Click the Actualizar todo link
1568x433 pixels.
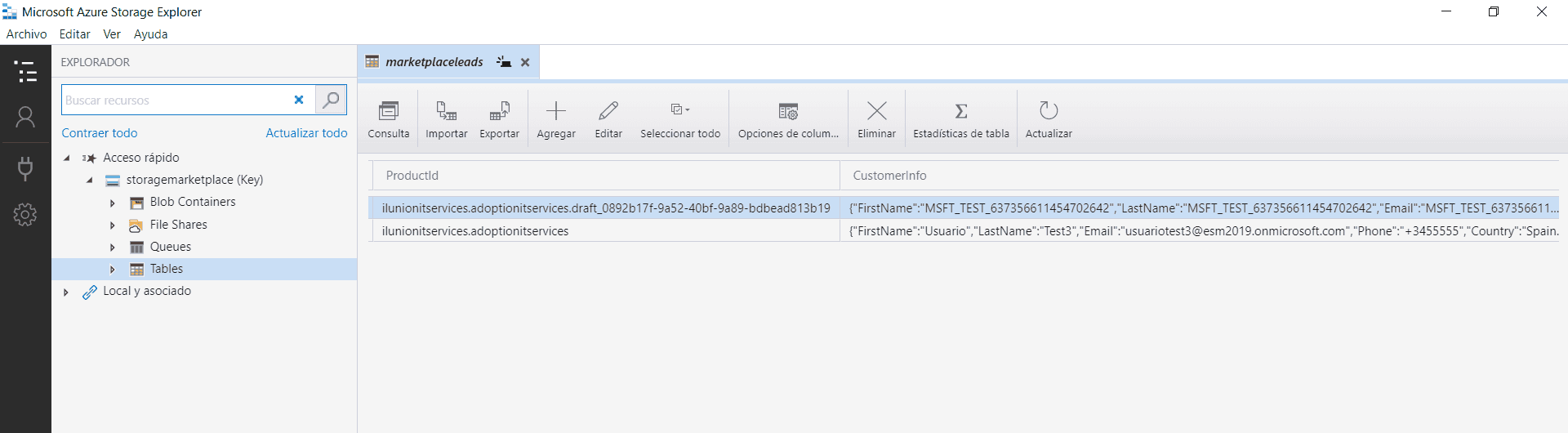click(306, 133)
